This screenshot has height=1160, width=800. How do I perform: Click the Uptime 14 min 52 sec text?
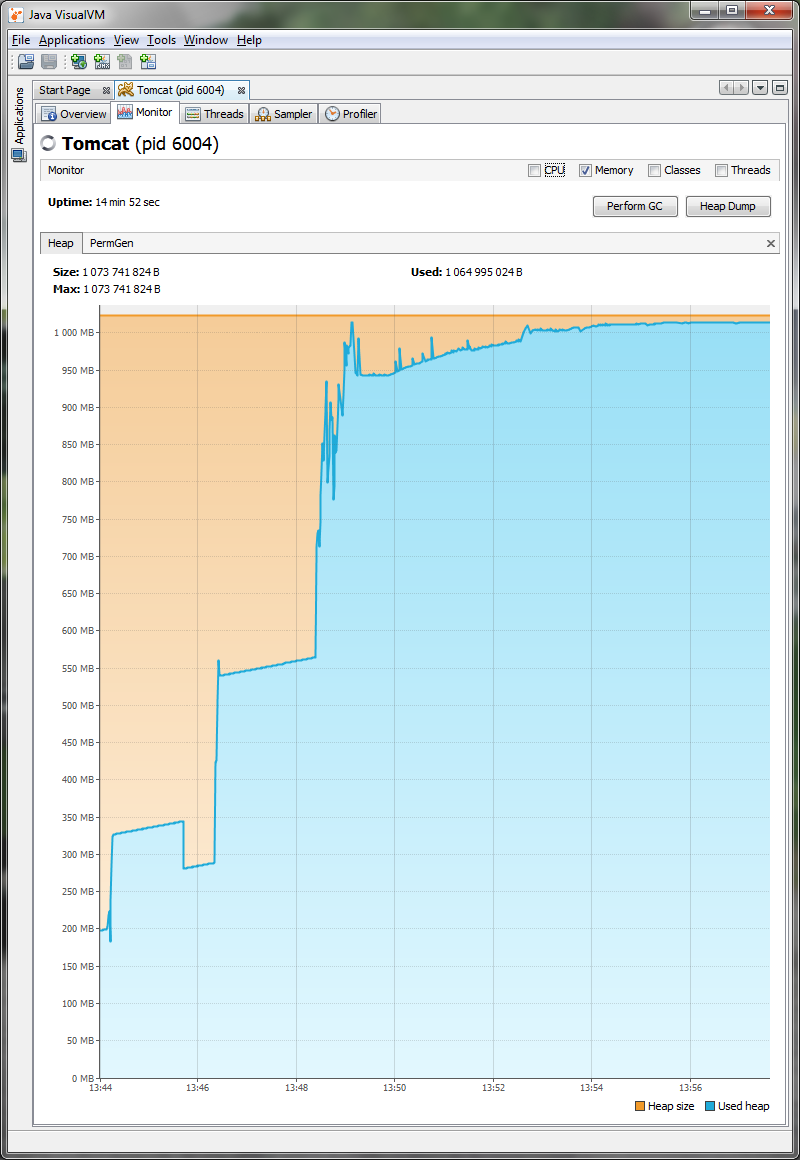[x=104, y=202]
